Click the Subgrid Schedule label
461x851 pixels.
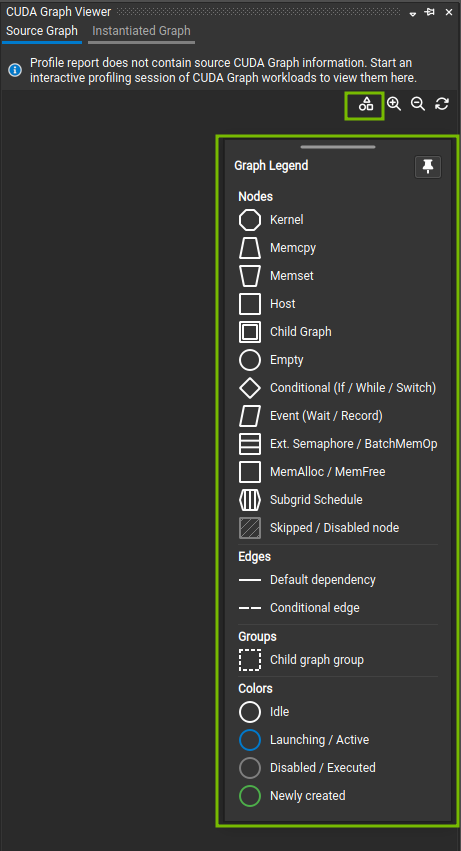(x=316, y=500)
